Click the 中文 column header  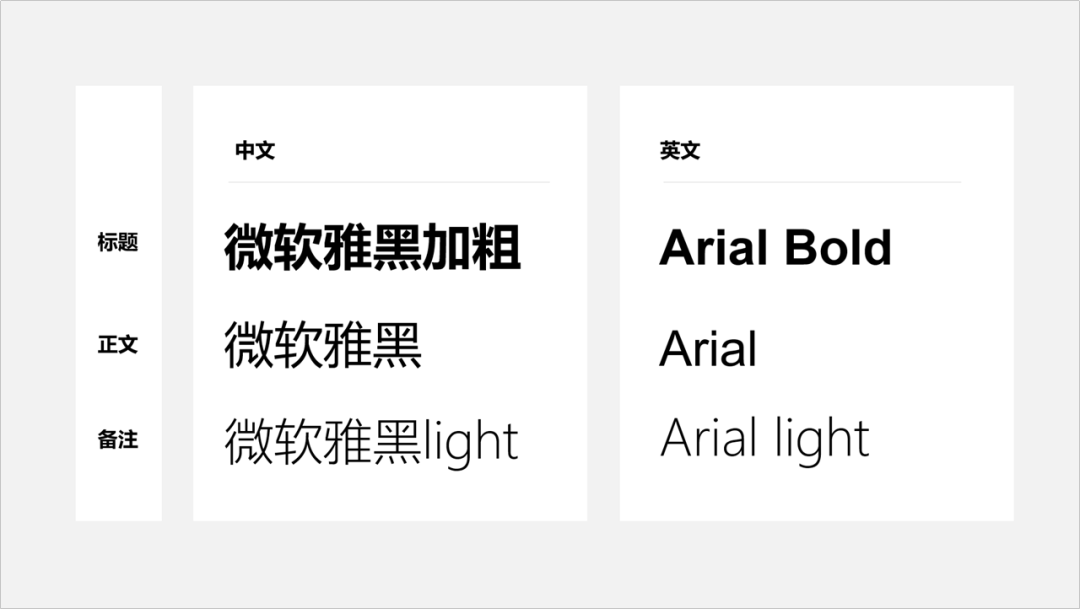coord(255,150)
